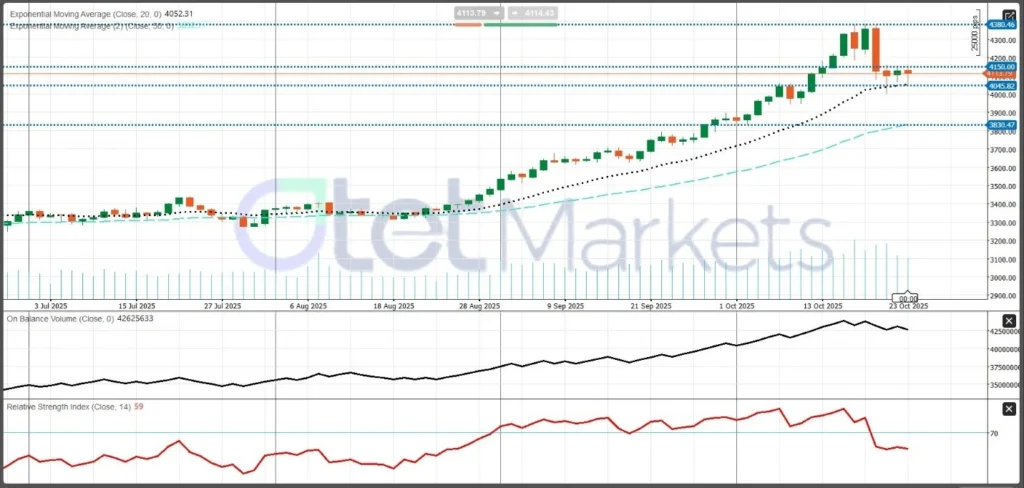Click the 4114.43 buy price button
Screen dimensions: 1024x488
[521, 12]
